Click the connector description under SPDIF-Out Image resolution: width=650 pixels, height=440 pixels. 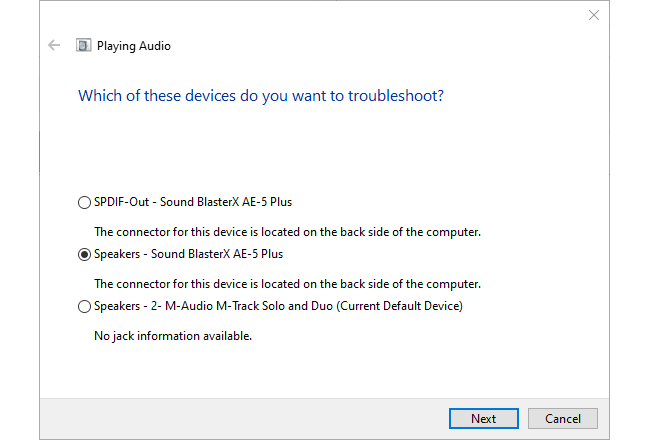287,232
